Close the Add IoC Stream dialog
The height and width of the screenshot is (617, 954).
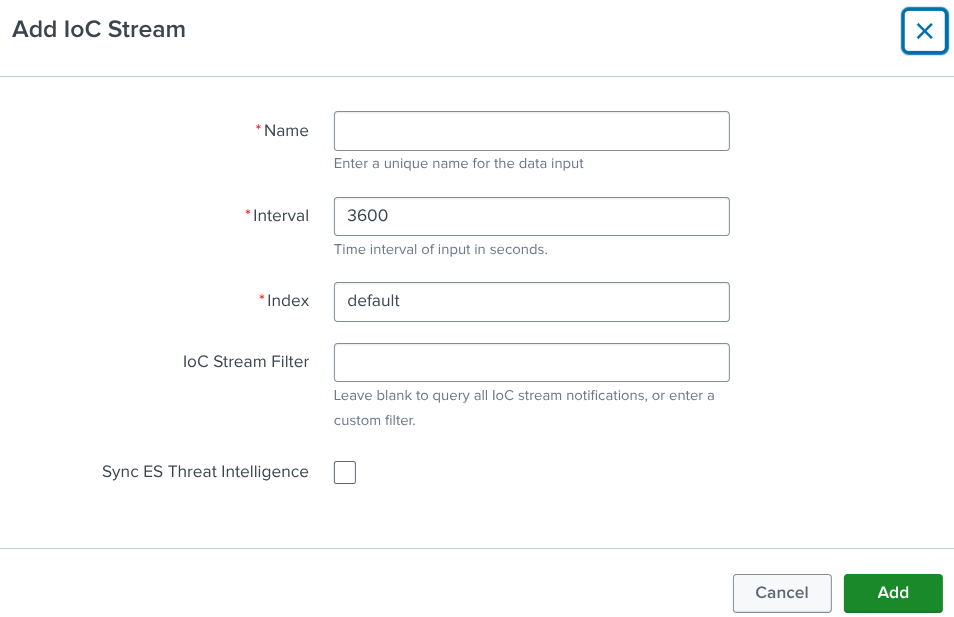click(924, 31)
